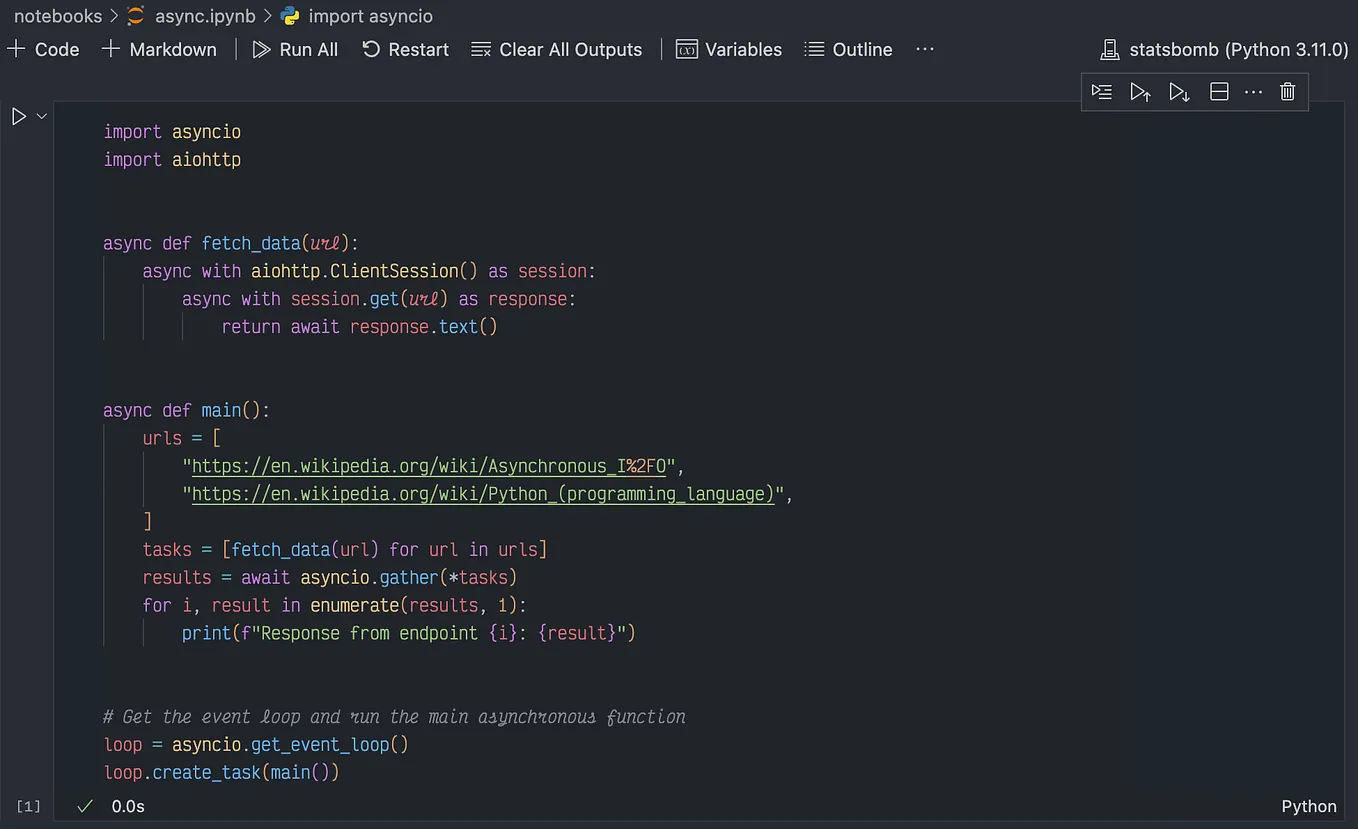Expand the cell's more-actions ellipsis menu
The width and height of the screenshot is (1358, 829).
coord(1254,91)
